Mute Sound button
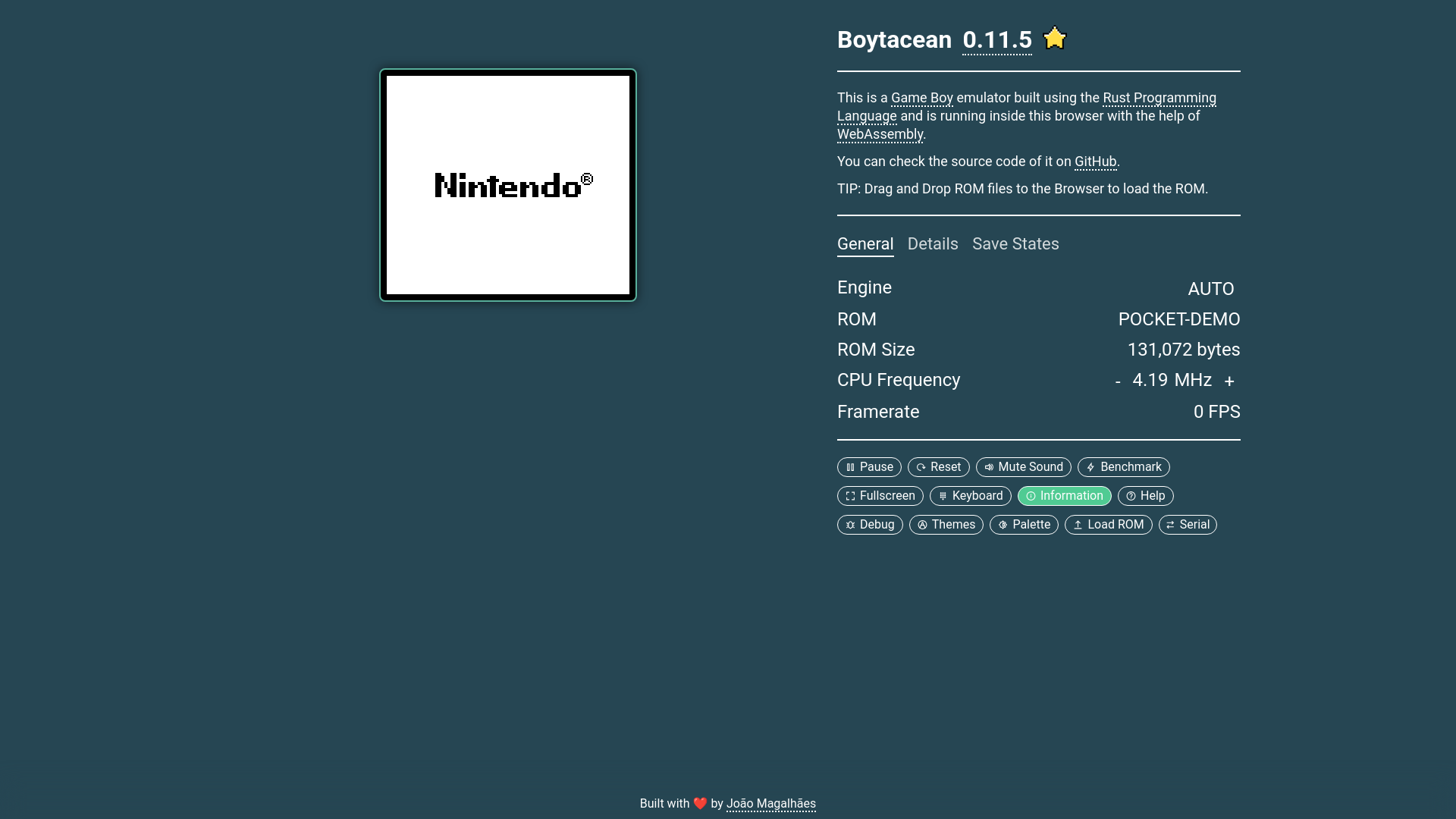This screenshot has width=1456, height=819. pos(1023,467)
